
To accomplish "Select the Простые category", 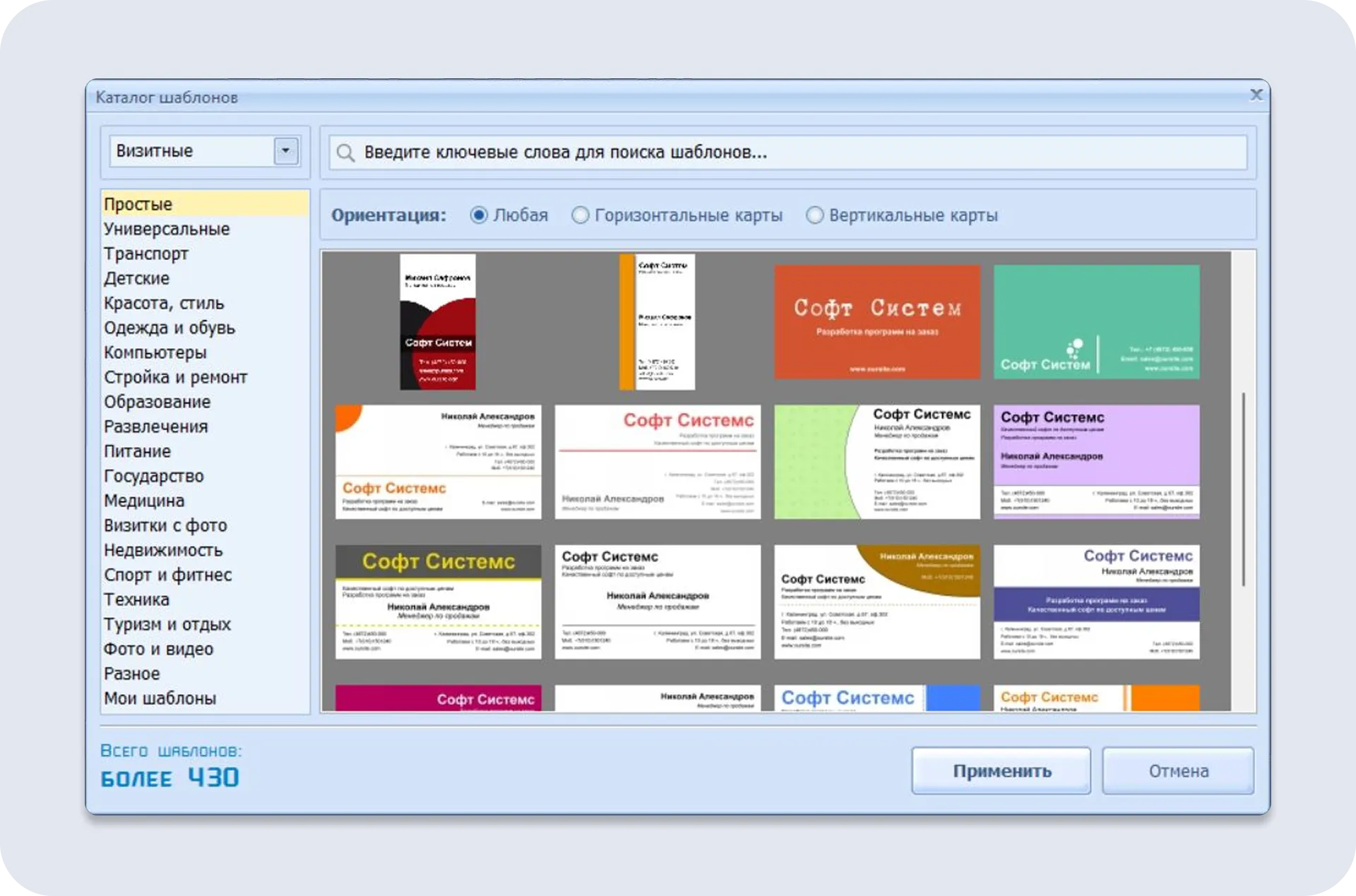I will pos(205,203).
